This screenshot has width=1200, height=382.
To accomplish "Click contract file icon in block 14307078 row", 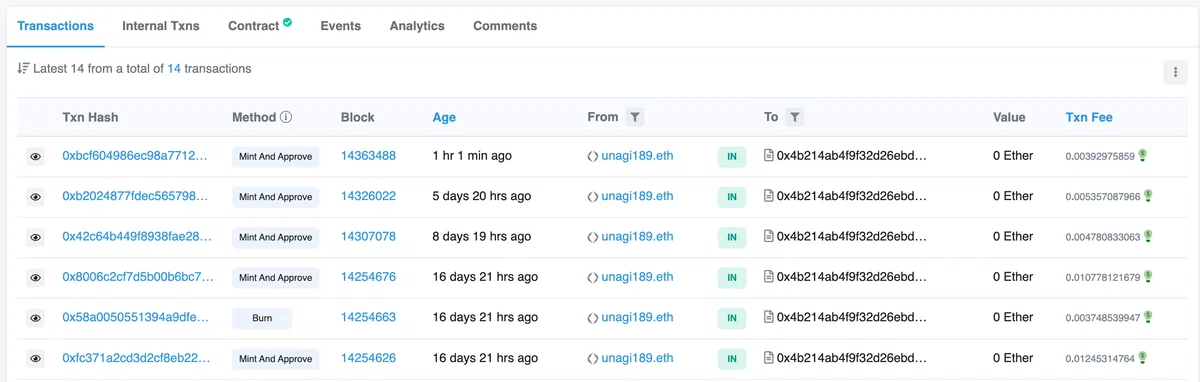I will pyautogui.click(x=768, y=237).
